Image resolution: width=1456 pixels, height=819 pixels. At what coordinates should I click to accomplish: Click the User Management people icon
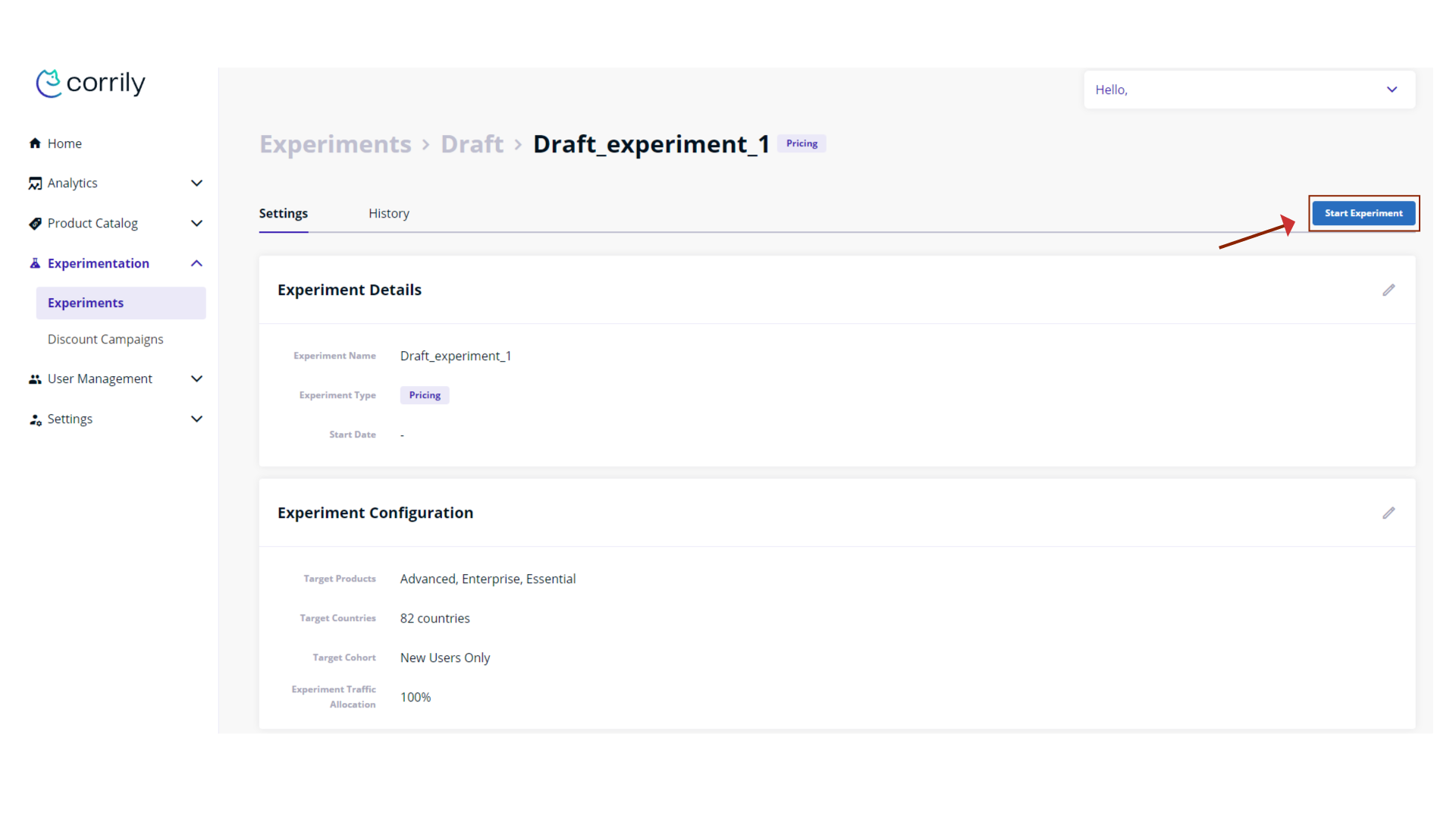point(35,379)
